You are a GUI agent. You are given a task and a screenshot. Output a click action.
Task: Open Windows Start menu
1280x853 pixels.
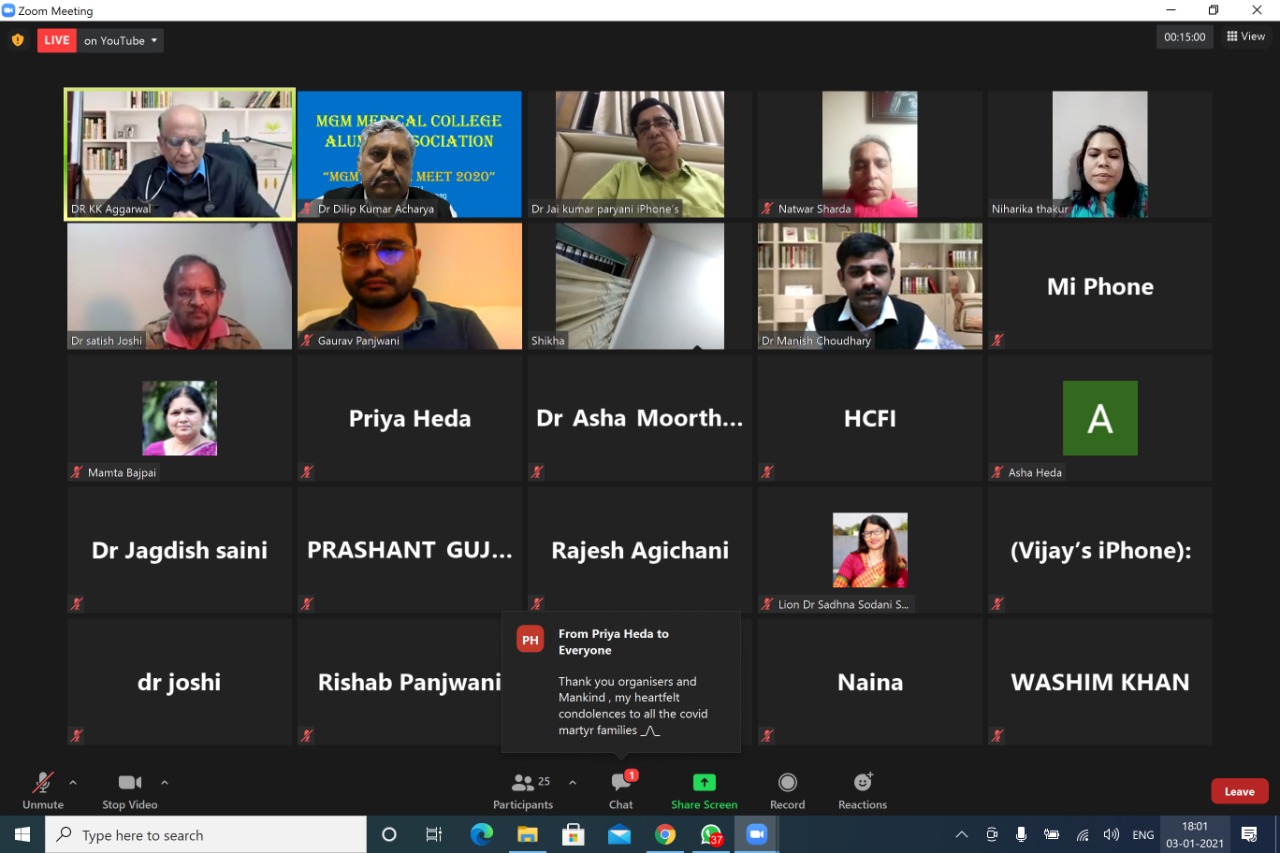tap(22, 835)
